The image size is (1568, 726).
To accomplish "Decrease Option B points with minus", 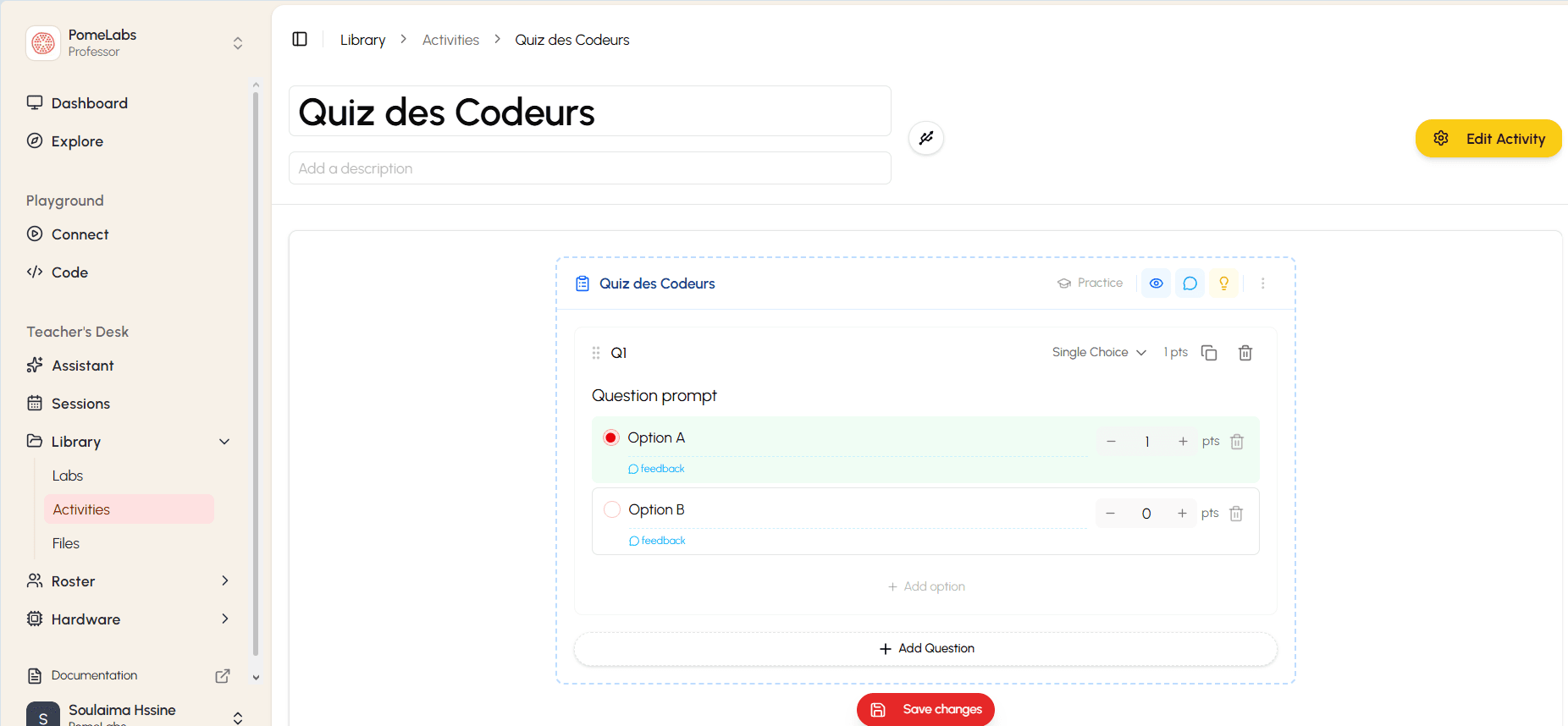I will 1110,514.
